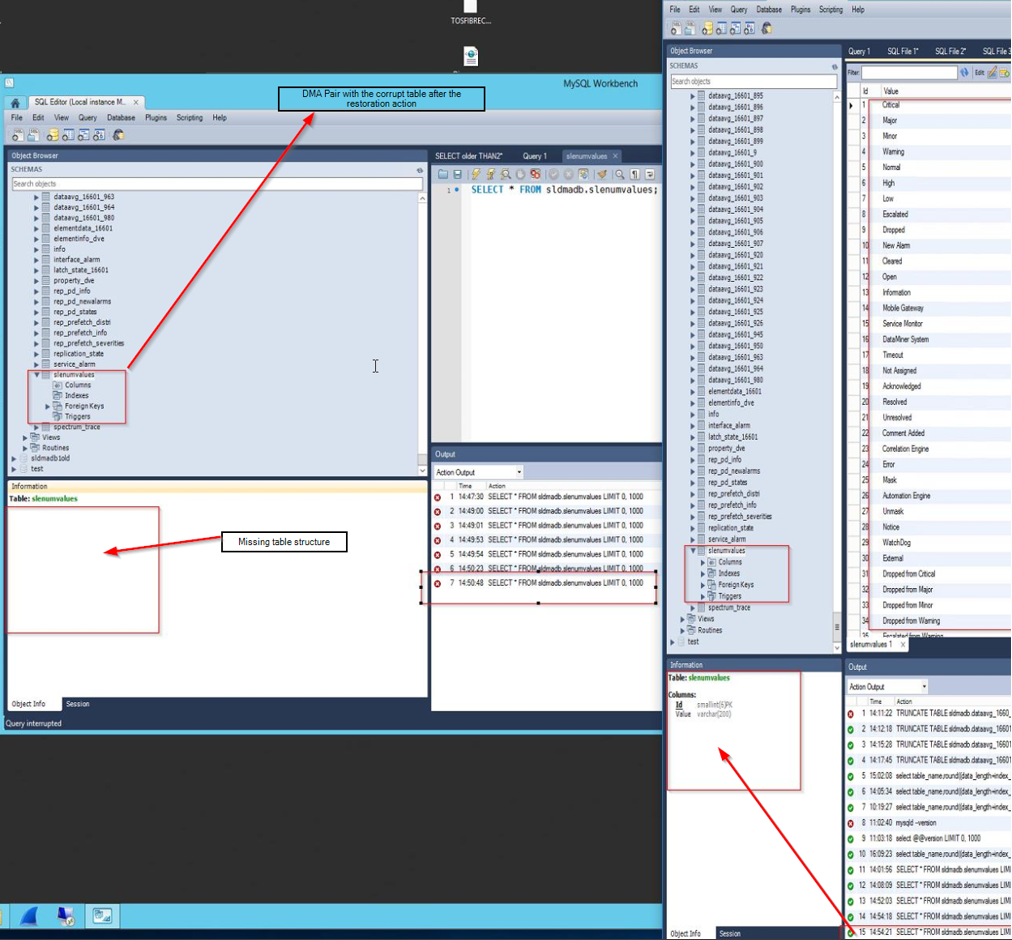This screenshot has height=940, width=1012.
Task: Open Action Output dropdown in right window
Action: 887,686
